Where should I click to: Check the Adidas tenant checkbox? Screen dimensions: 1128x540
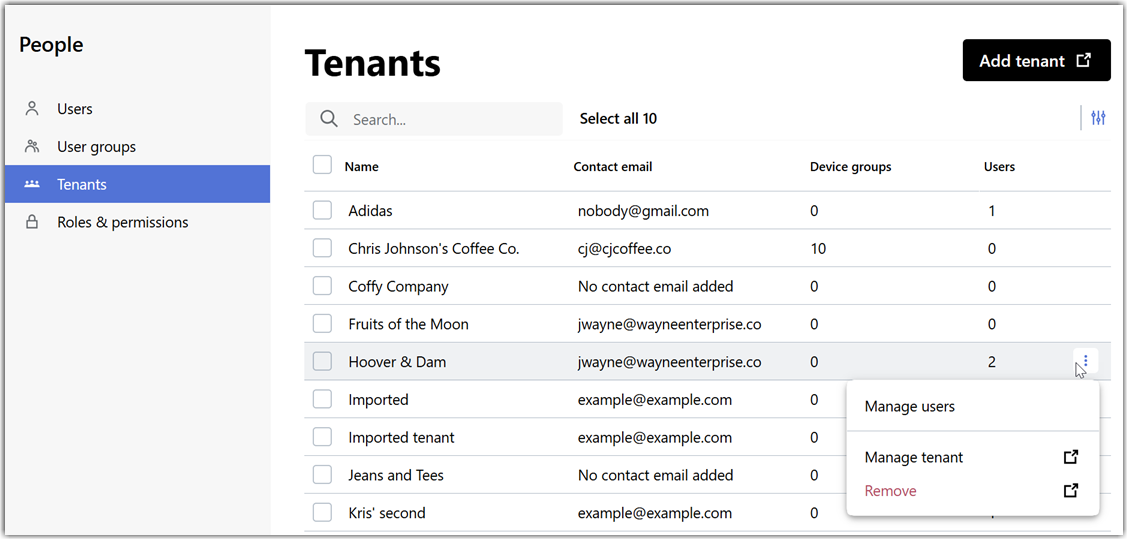tap(322, 211)
